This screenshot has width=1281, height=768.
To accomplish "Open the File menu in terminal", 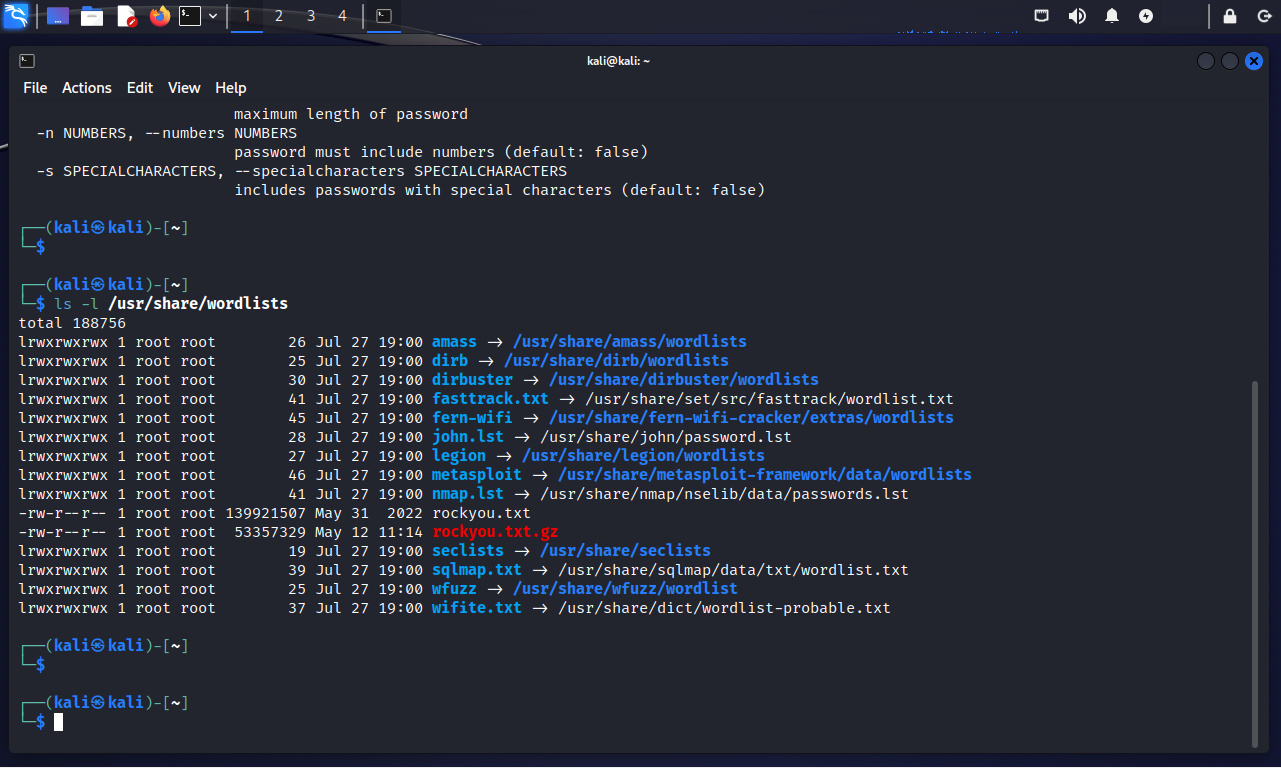I will (x=35, y=88).
